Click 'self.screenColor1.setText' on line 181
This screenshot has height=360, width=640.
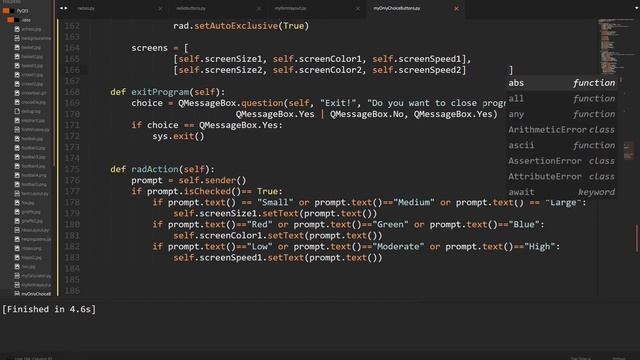point(238,236)
